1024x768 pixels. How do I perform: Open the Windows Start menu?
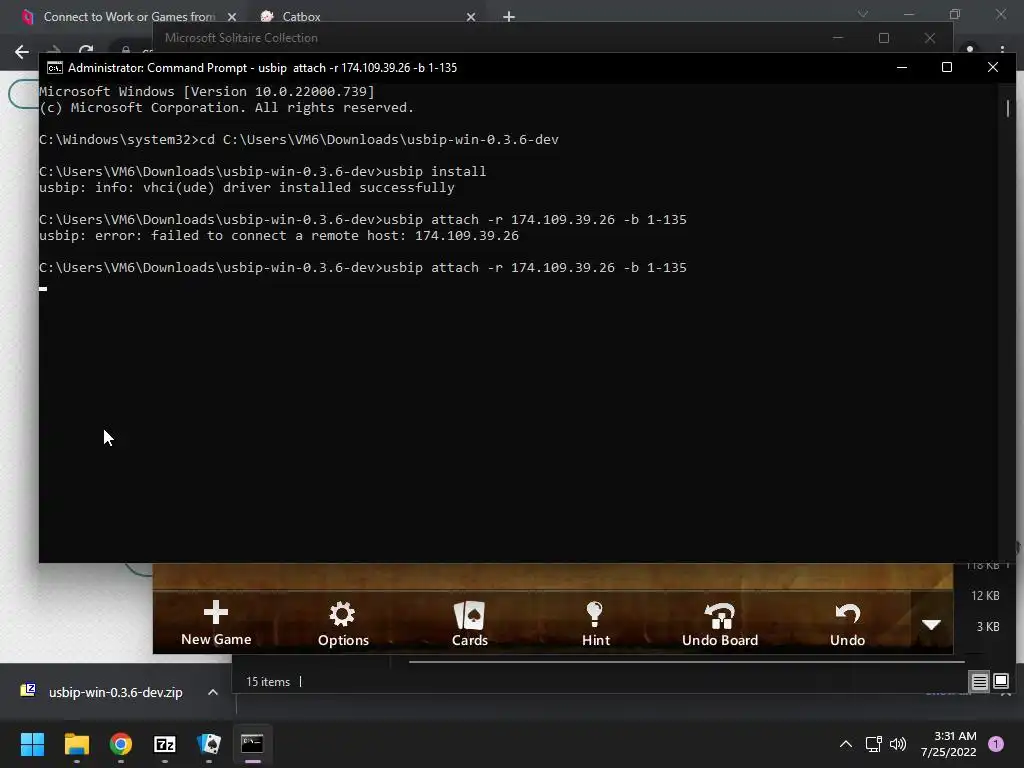pyautogui.click(x=32, y=744)
